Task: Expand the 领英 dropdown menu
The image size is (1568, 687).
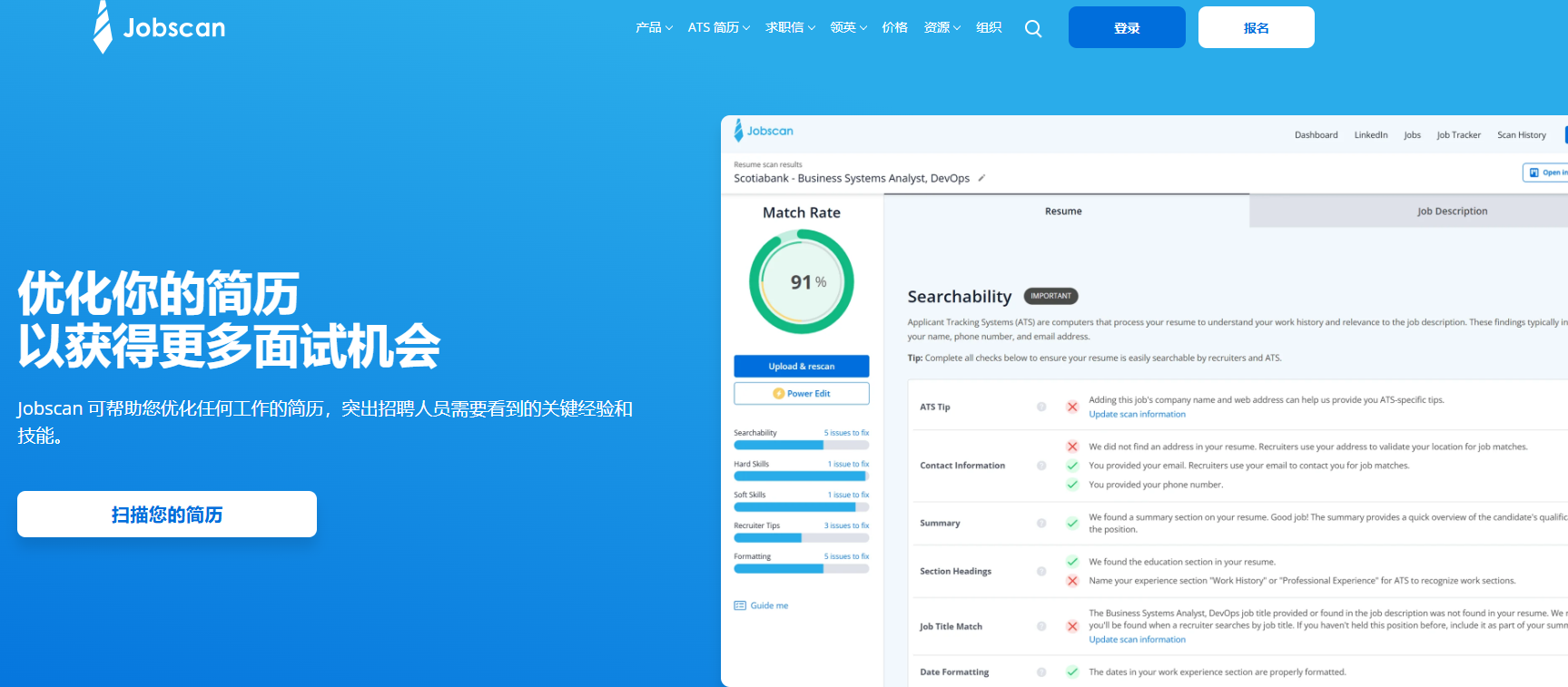Action: coord(848,28)
